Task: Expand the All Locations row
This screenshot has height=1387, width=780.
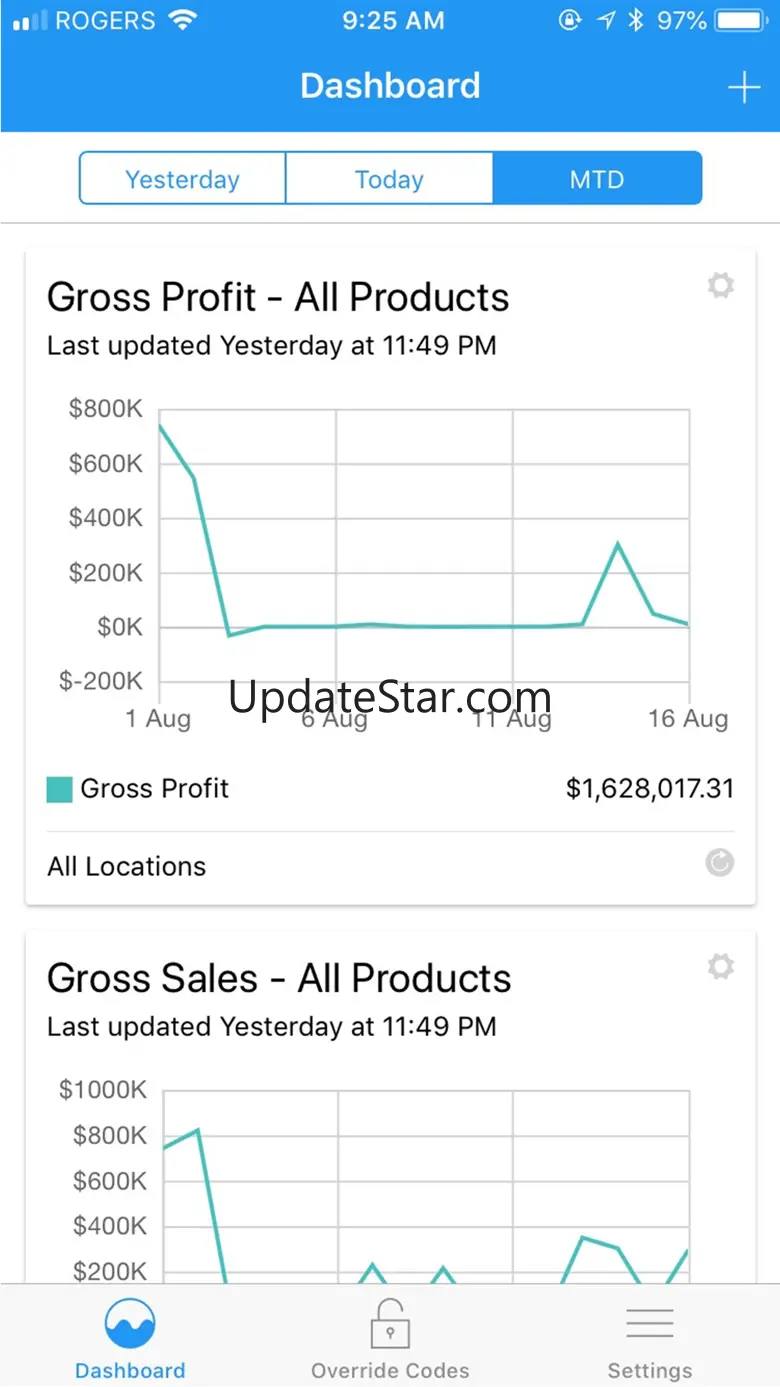Action: (x=390, y=866)
